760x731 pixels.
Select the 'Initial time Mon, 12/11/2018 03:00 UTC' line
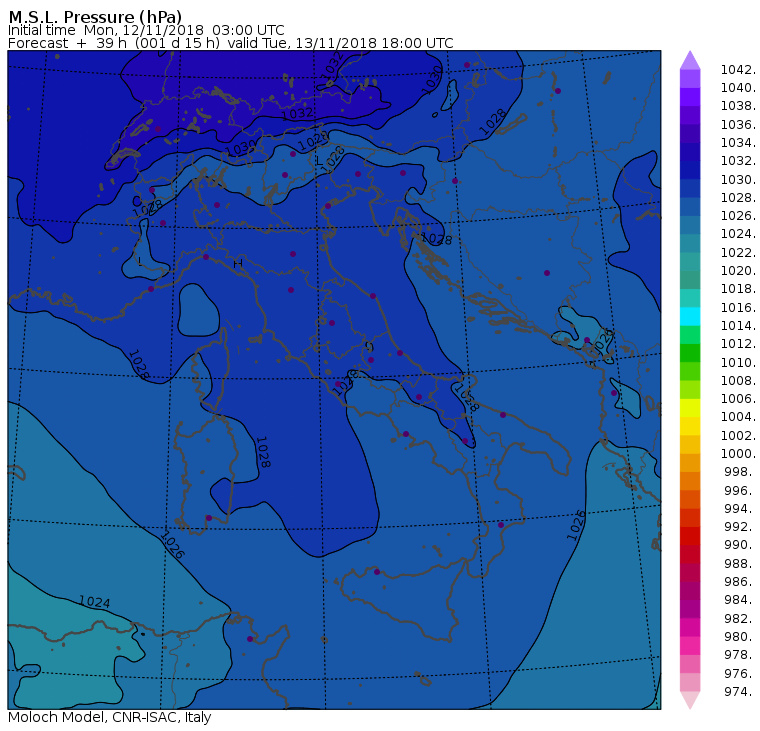(x=146, y=31)
